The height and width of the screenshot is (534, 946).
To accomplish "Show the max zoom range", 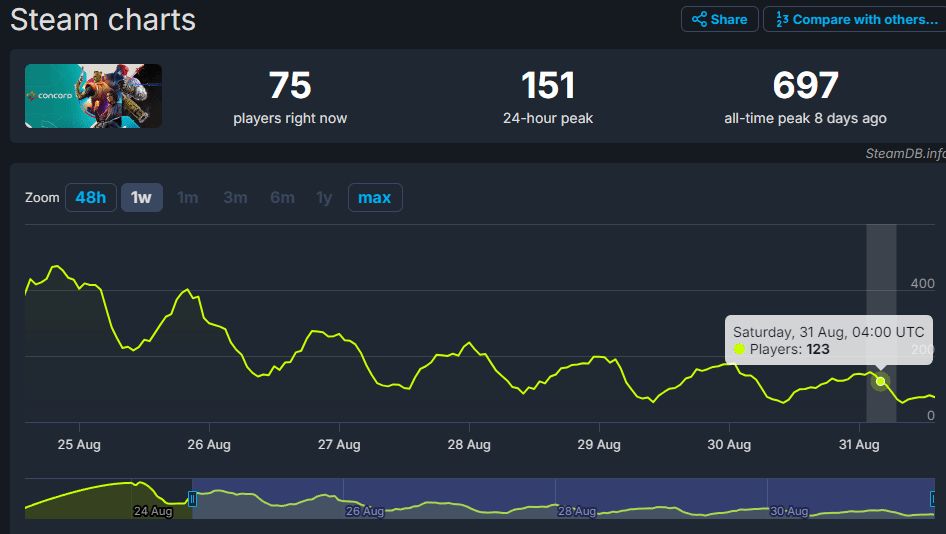I will [x=375, y=197].
